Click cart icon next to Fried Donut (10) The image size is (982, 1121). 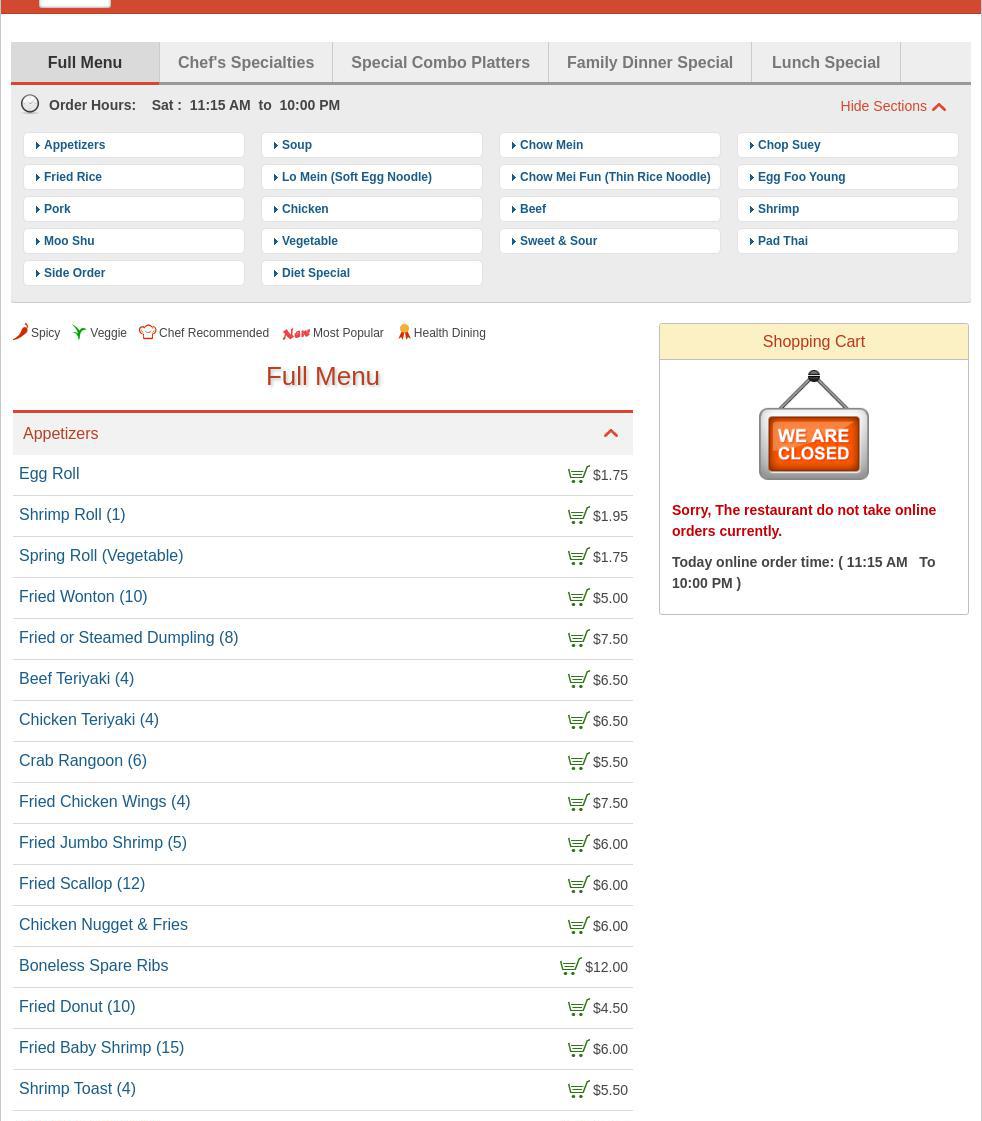click(x=578, y=1008)
